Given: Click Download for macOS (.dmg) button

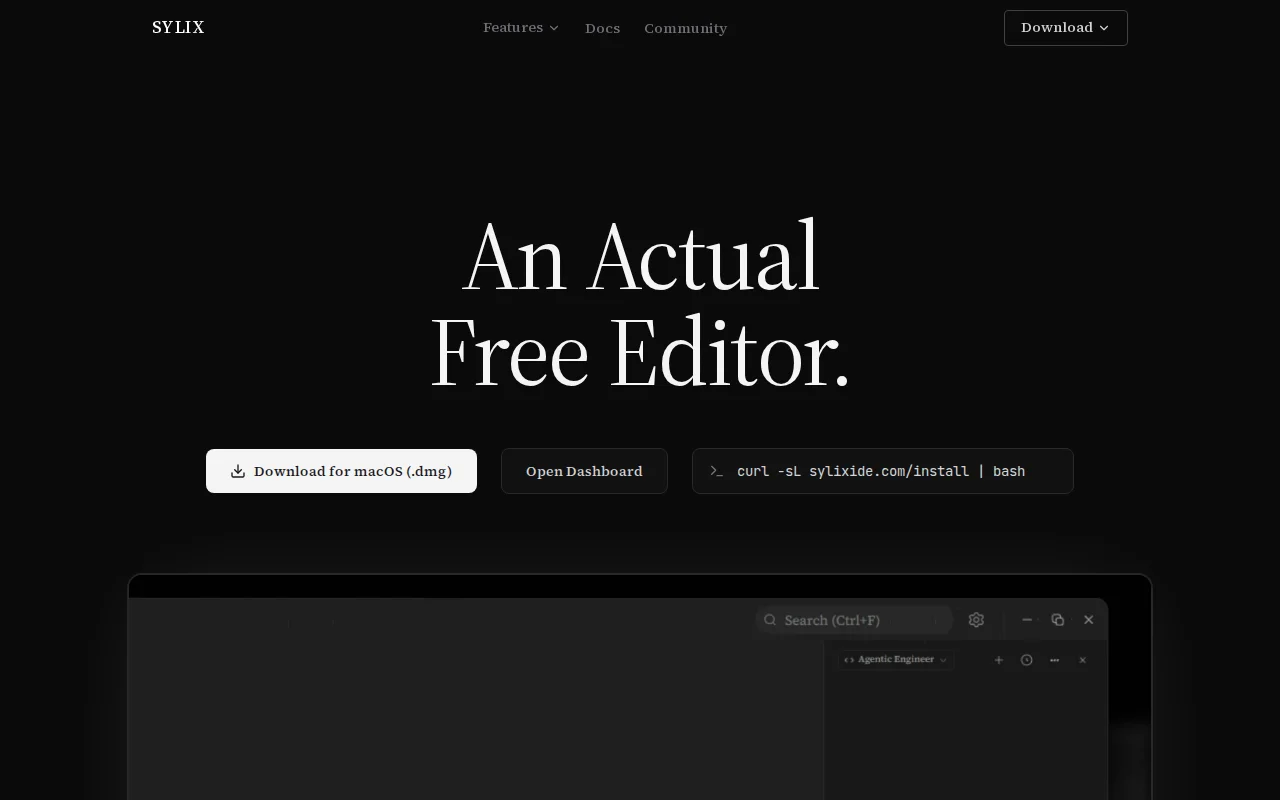Looking at the screenshot, I should click(x=341, y=471).
